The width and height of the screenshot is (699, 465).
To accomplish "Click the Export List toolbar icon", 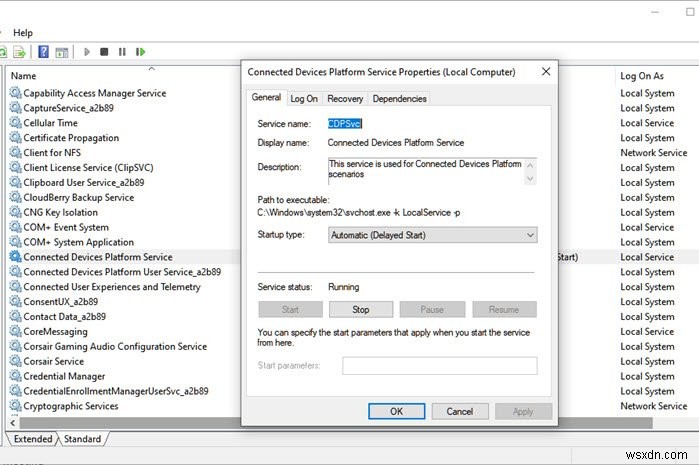I will (x=20, y=51).
